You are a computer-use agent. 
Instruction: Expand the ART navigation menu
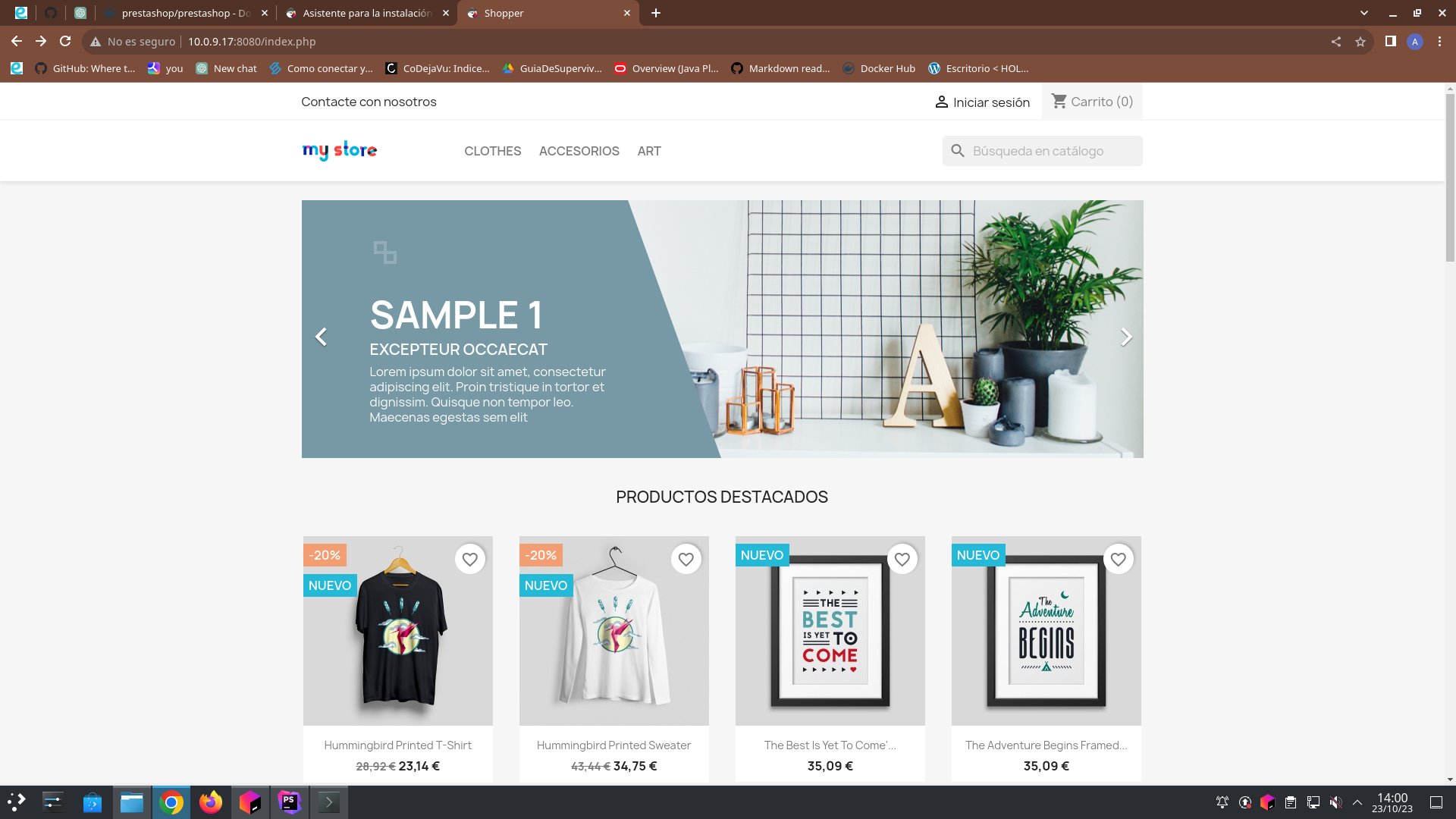650,151
